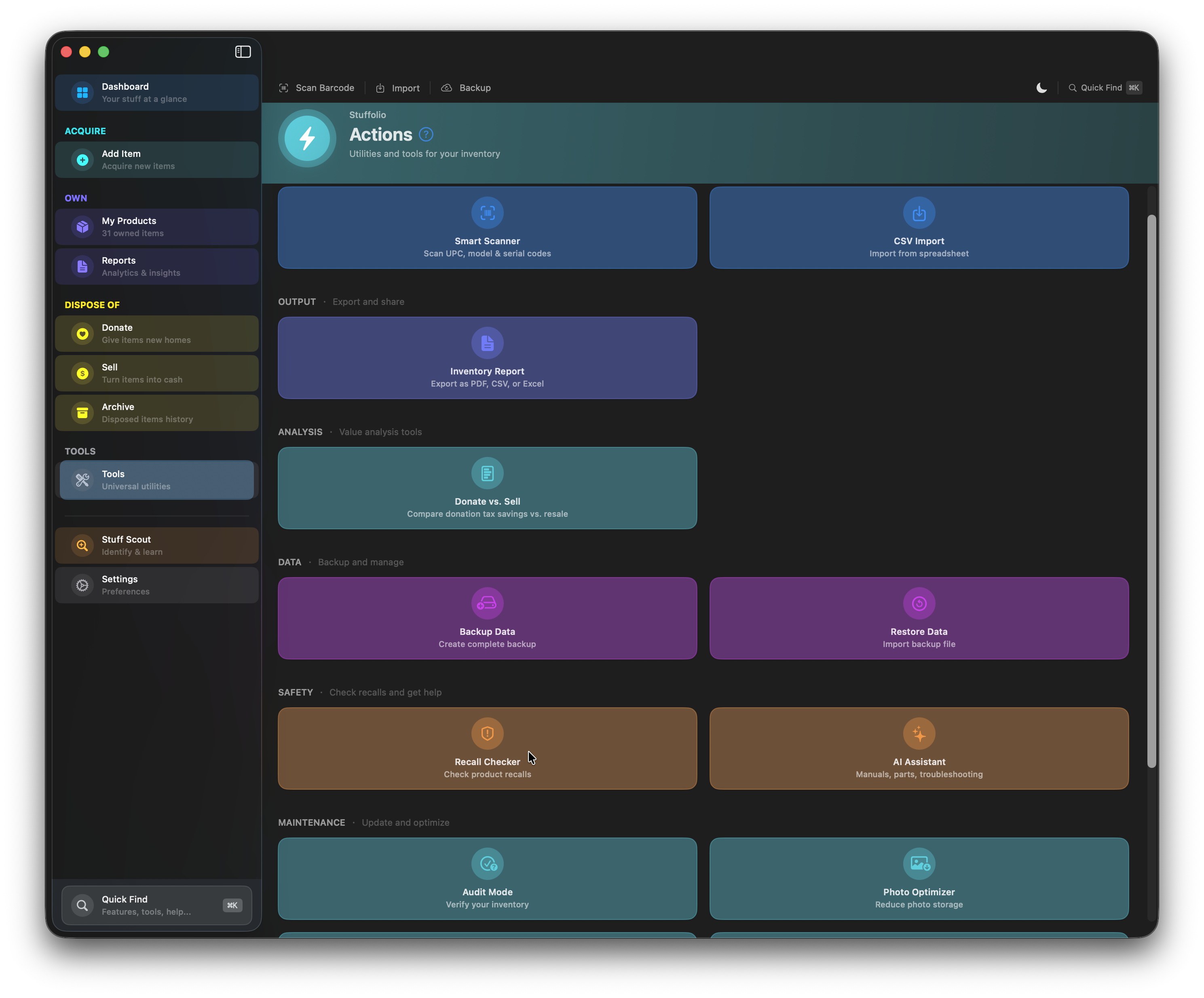Click the Import toolbar icon
Image resolution: width=1204 pixels, height=998 pixels.
pyautogui.click(x=381, y=88)
